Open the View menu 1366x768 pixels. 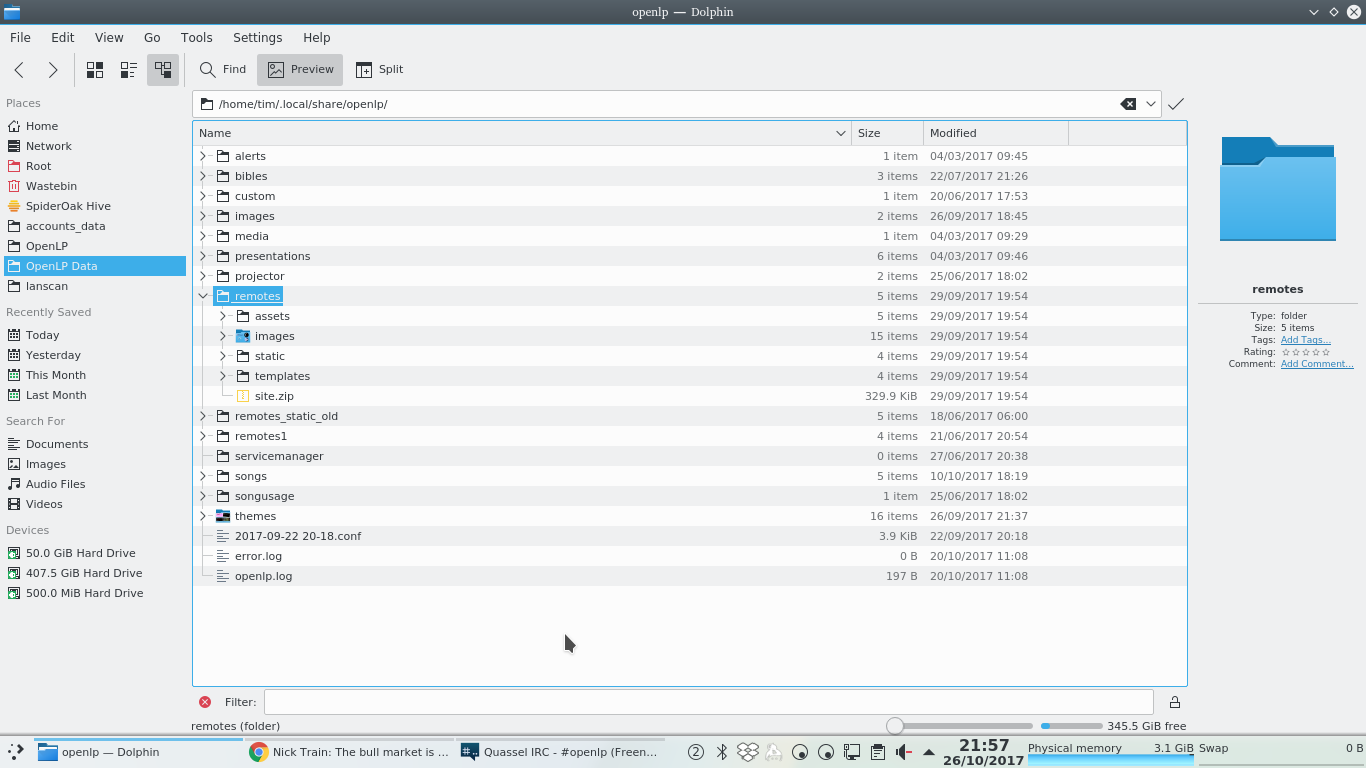pyautogui.click(x=109, y=37)
